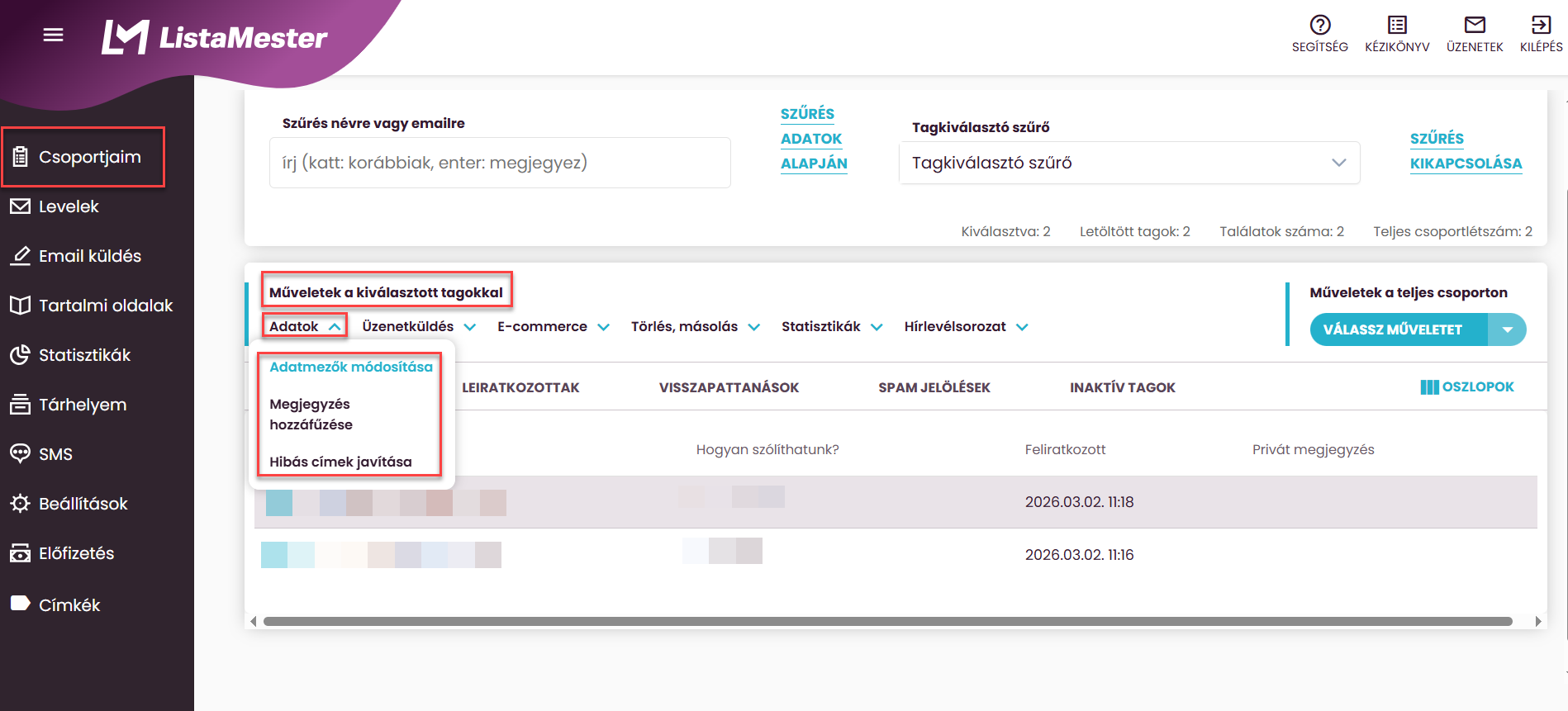Expand the Törlés, másolás dropdown
The width and height of the screenshot is (1568, 711).
click(696, 327)
